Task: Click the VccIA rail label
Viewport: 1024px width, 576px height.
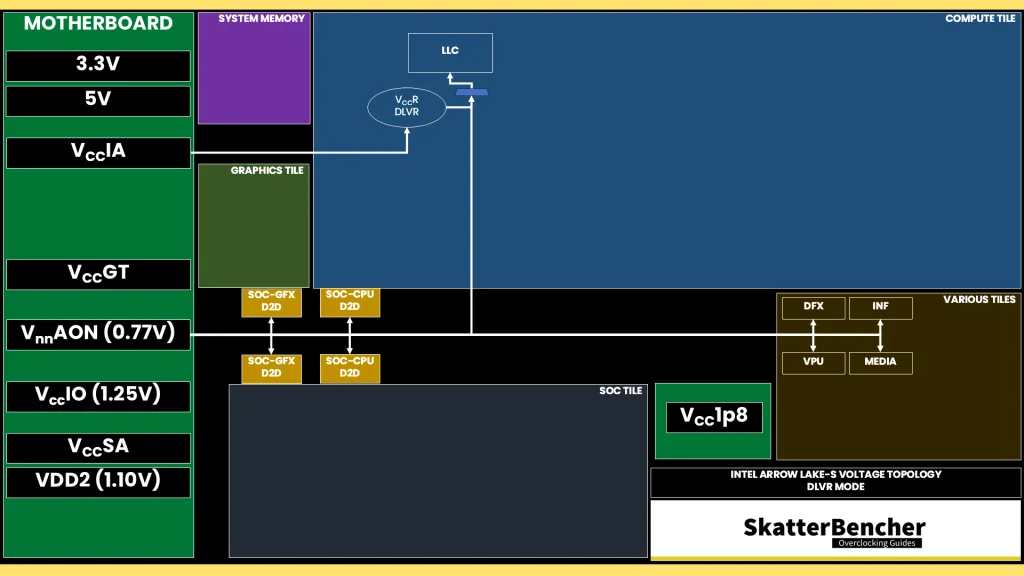Action: pos(98,152)
